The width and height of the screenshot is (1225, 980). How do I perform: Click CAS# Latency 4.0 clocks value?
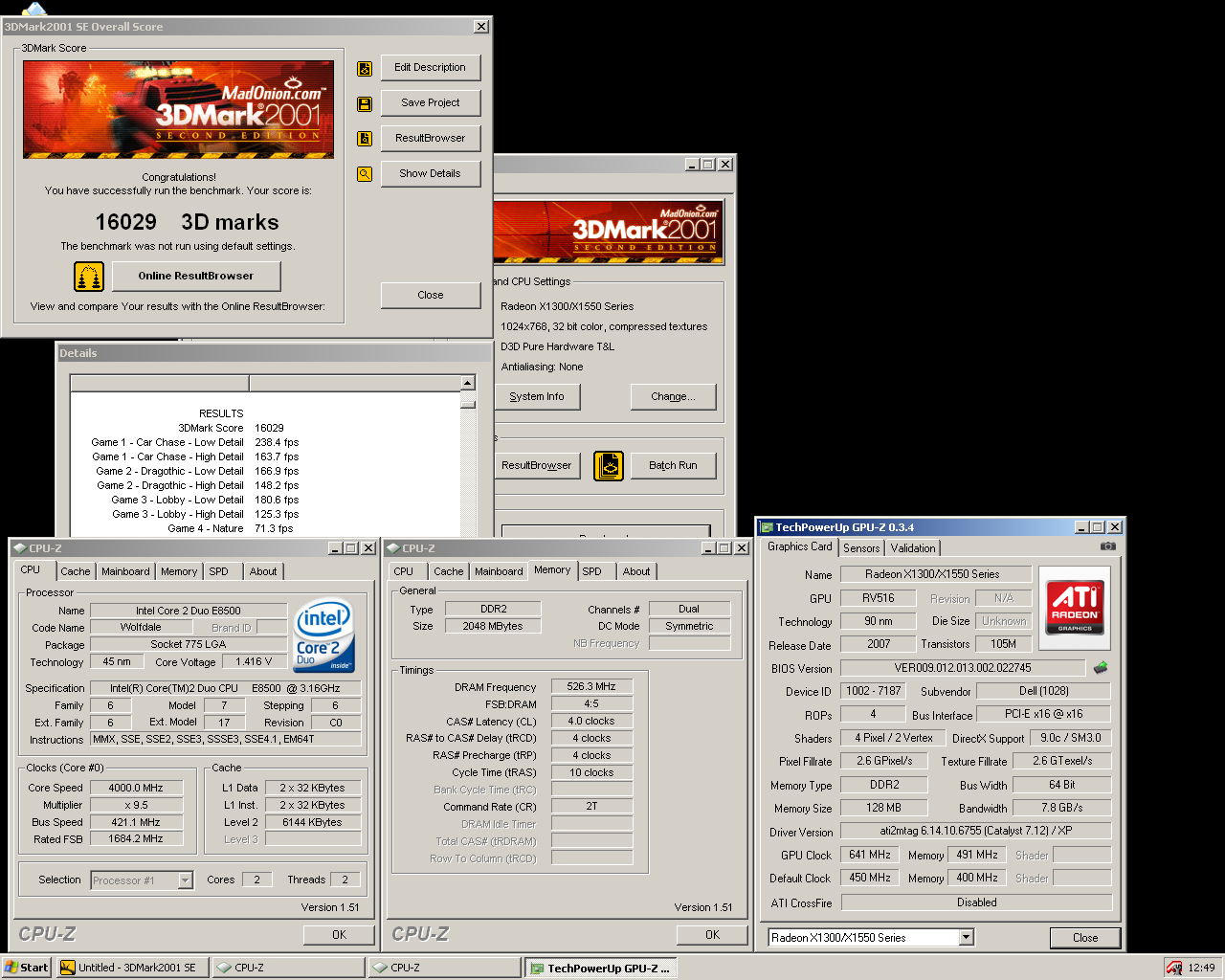(591, 721)
